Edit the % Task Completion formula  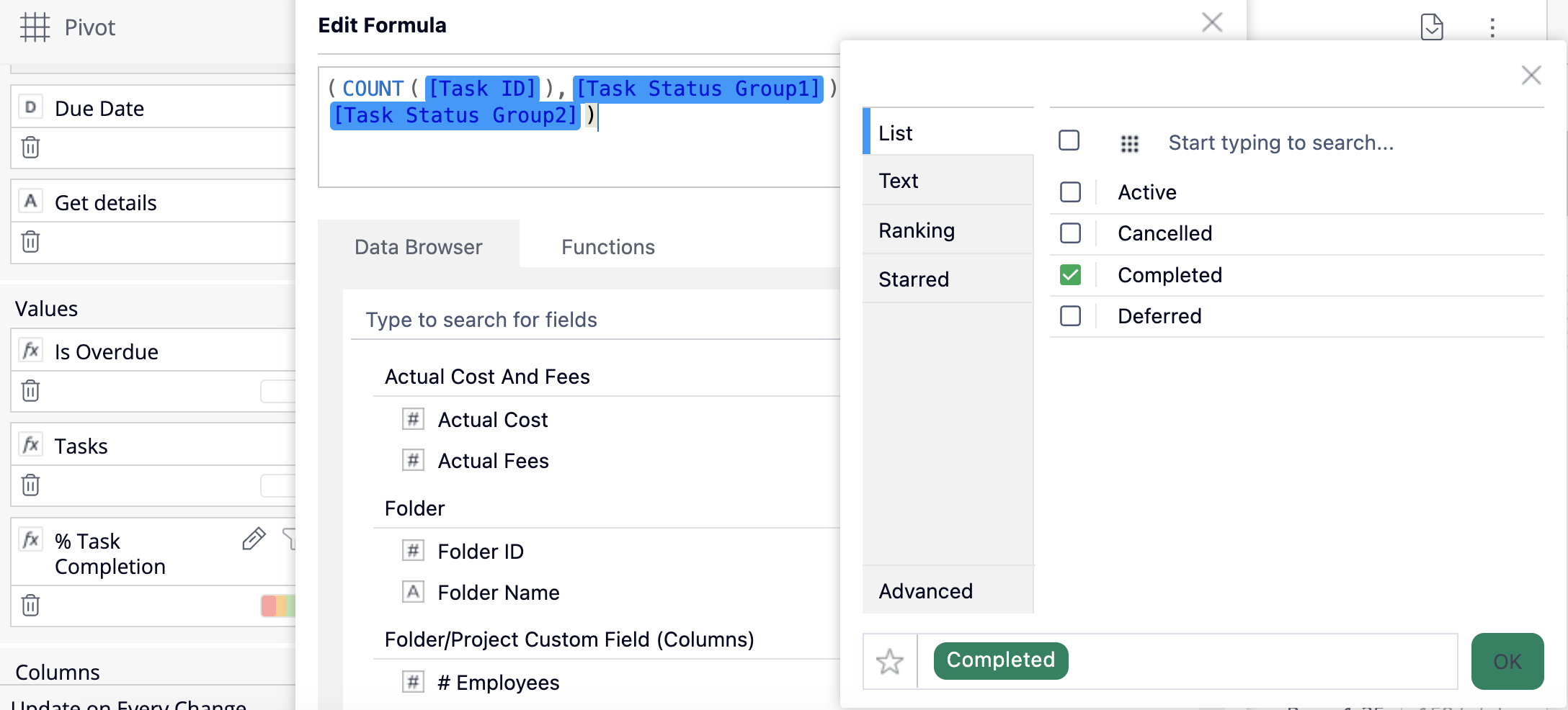[254, 539]
